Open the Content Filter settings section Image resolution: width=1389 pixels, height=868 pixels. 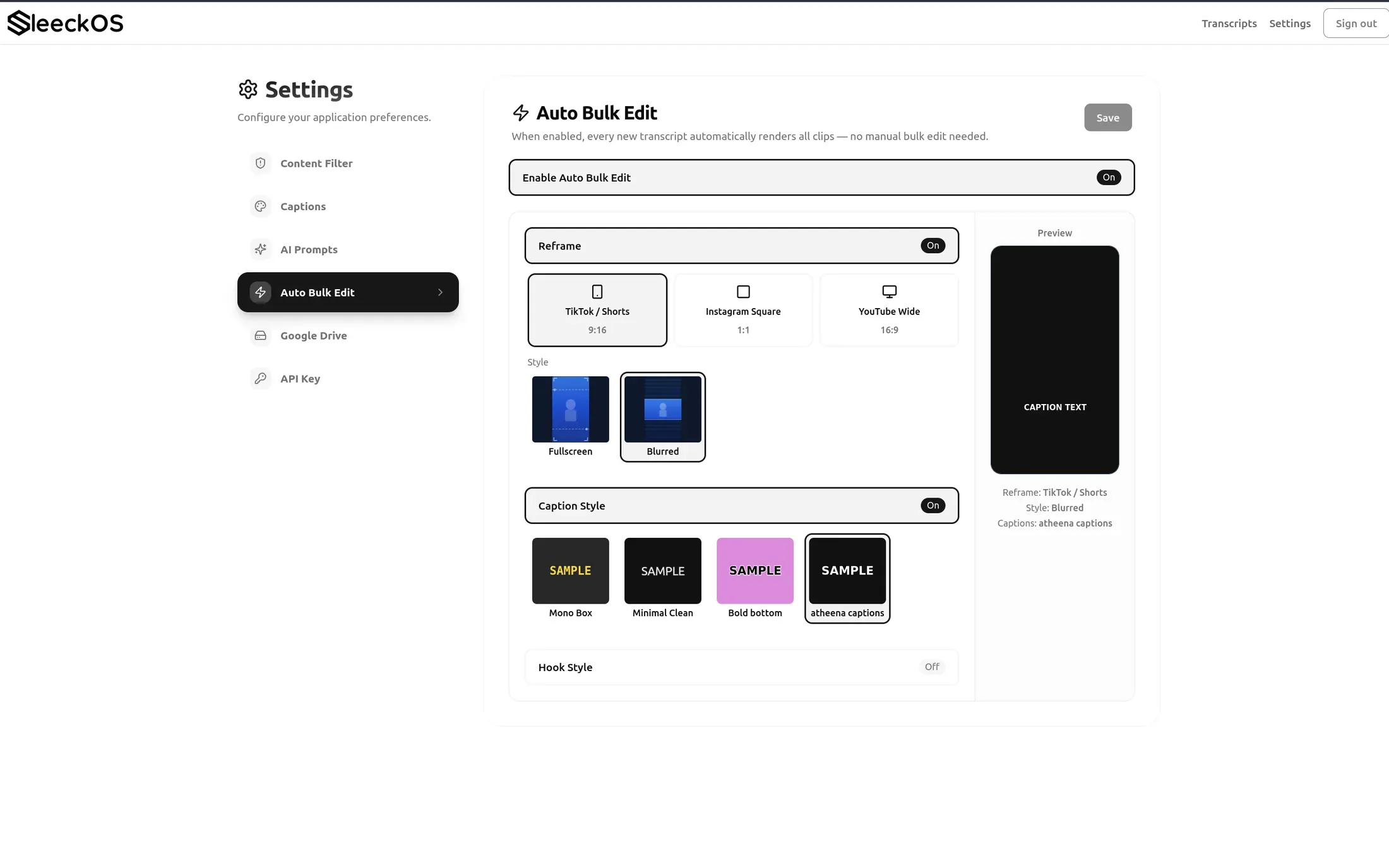348,163
